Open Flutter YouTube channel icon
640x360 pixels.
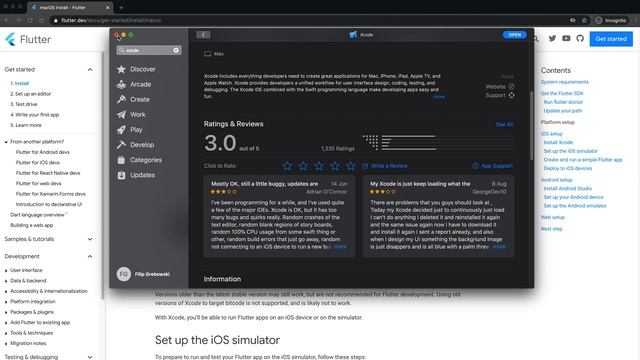566,38
